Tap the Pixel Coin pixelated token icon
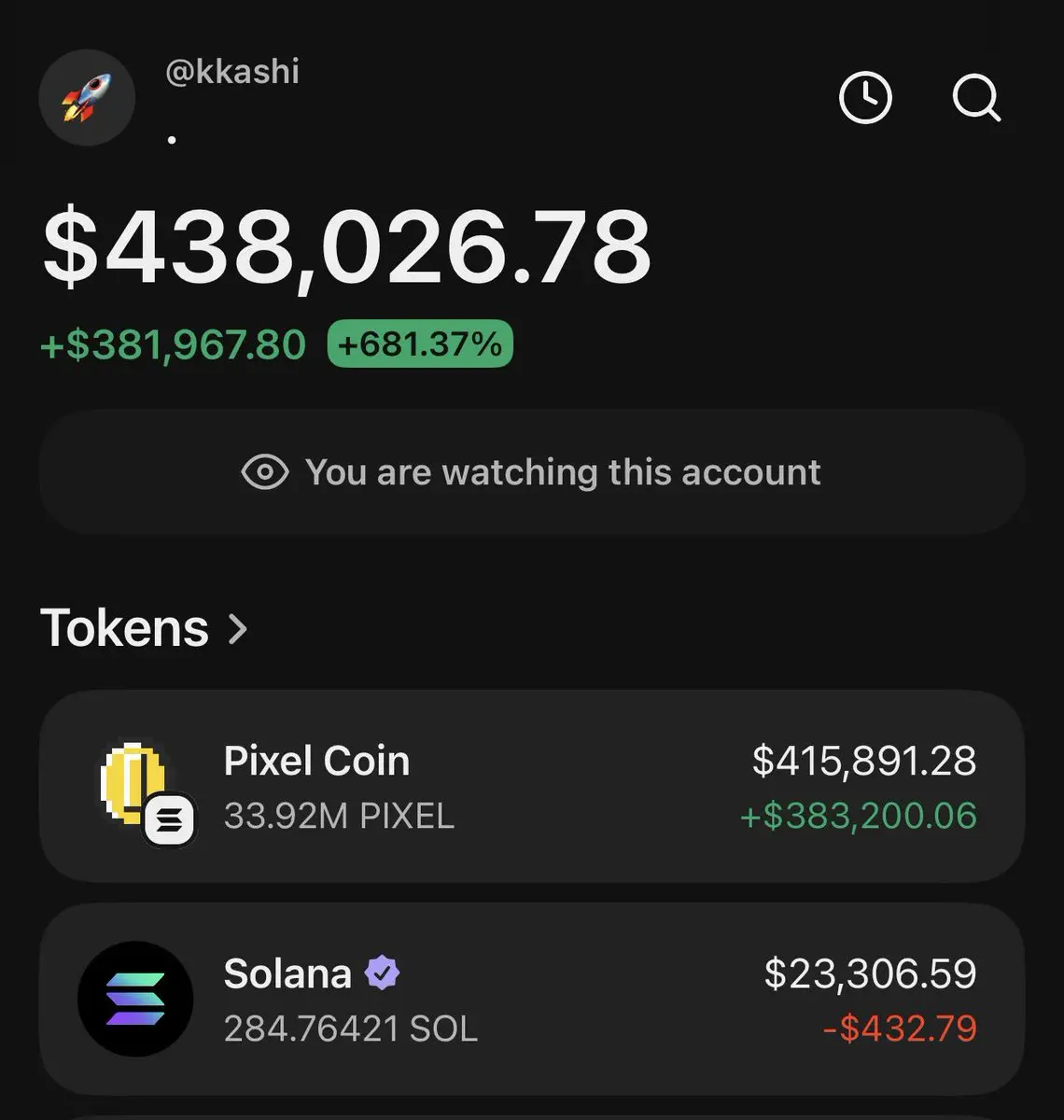 click(x=133, y=779)
